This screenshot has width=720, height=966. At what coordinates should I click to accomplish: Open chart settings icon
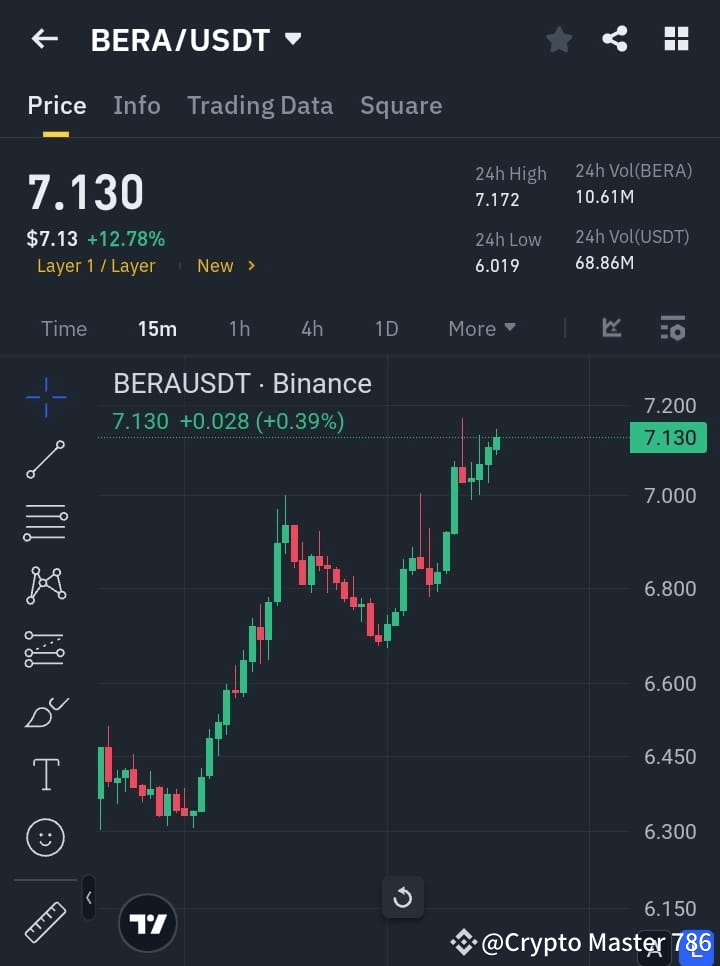point(673,328)
